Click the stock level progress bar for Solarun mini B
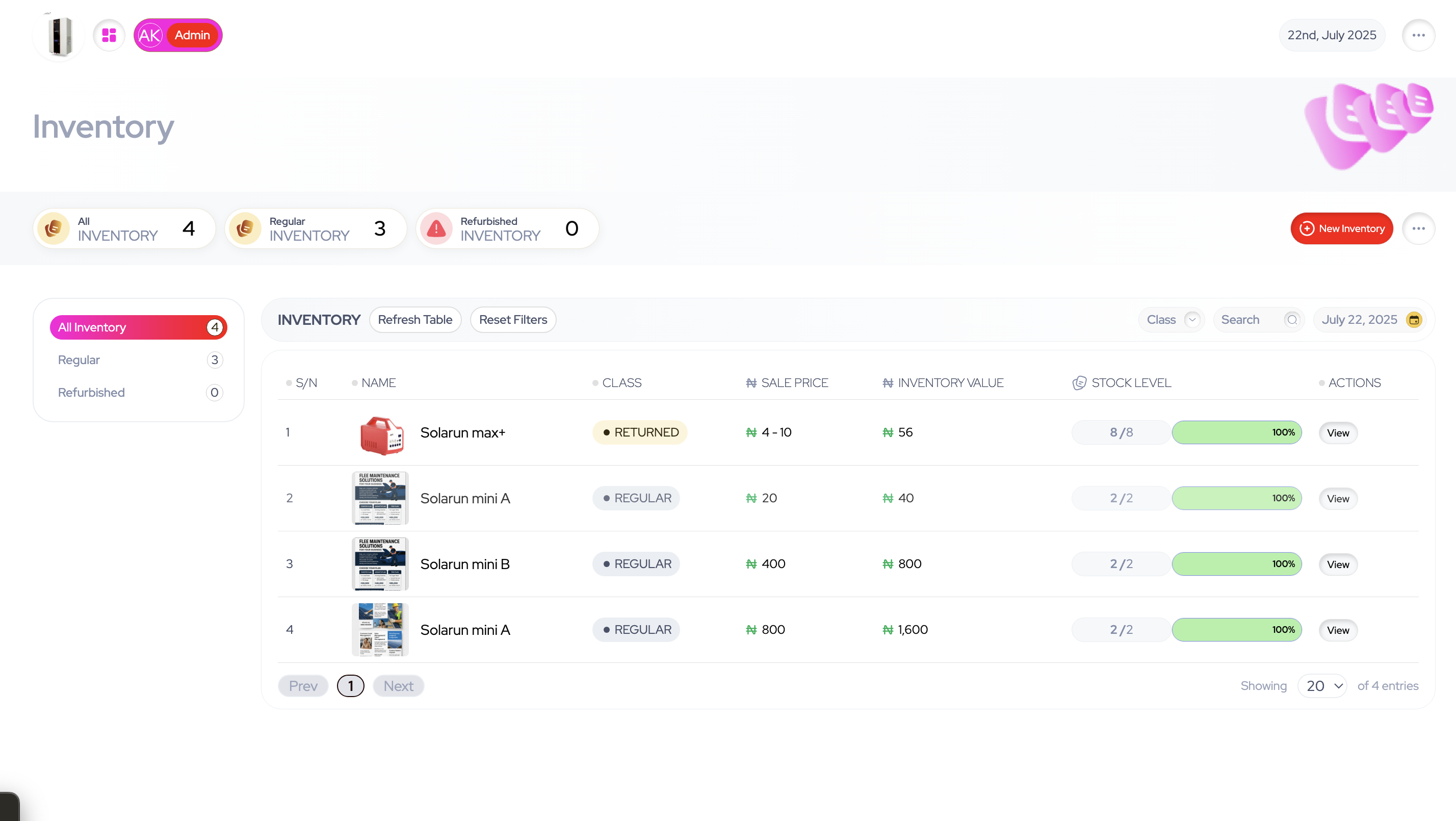Screen dimensions: 1456x821 (x=1237, y=563)
